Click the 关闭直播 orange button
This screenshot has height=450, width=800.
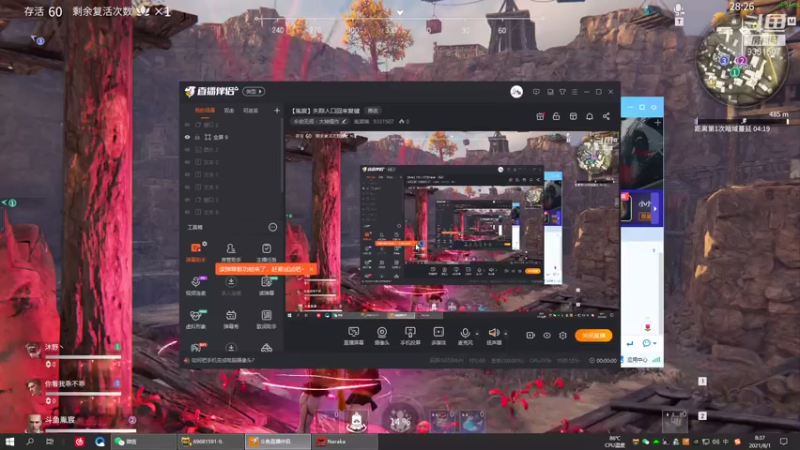click(x=593, y=335)
